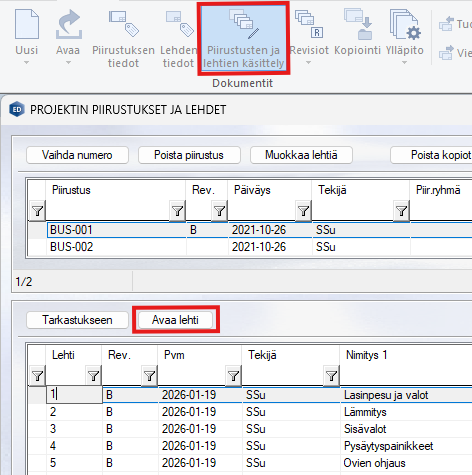Select sheet row 5 Ovien ohjaus
The height and width of the screenshot is (475, 472).
(250, 463)
